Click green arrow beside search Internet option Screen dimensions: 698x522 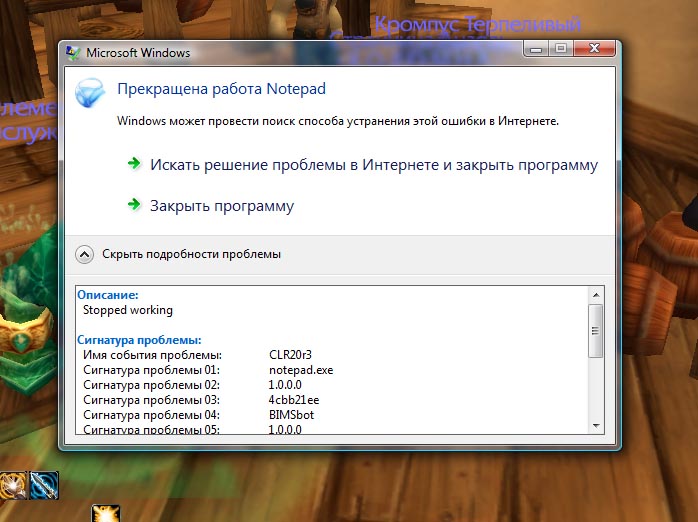[134, 164]
